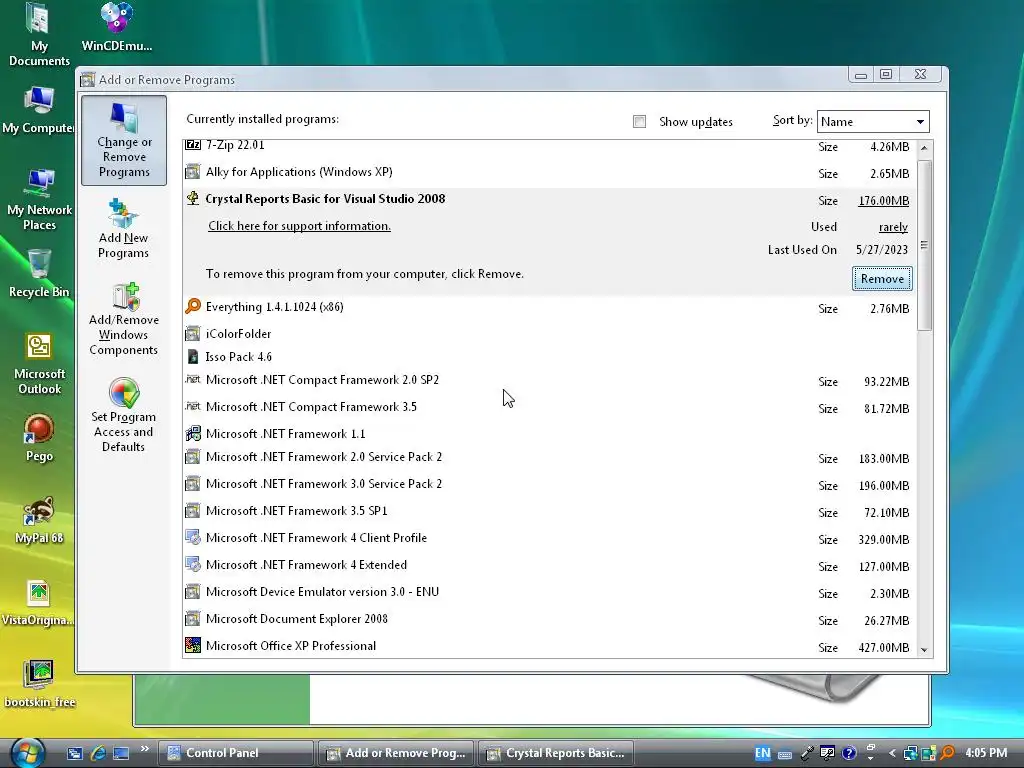The width and height of the screenshot is (1024, 768).
Task: Click the Microsoft Document Explorer 2008 icon
Action: pyautogui.click(x=193, y=618)
